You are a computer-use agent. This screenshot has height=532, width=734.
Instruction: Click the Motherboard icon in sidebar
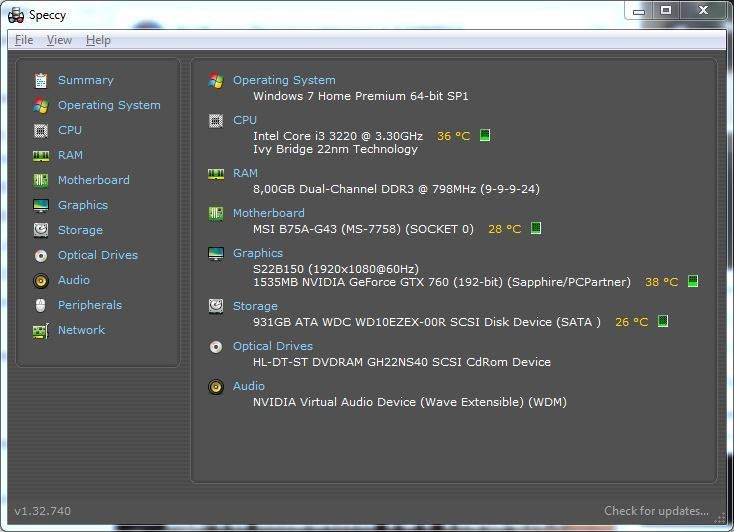[x=41, y=180]
